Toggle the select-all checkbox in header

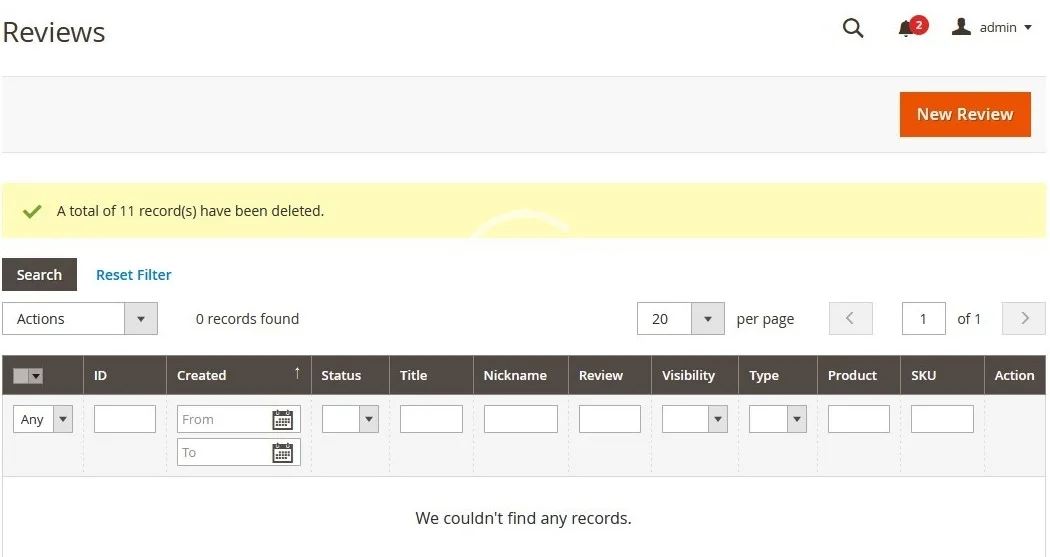click(21, 376)
